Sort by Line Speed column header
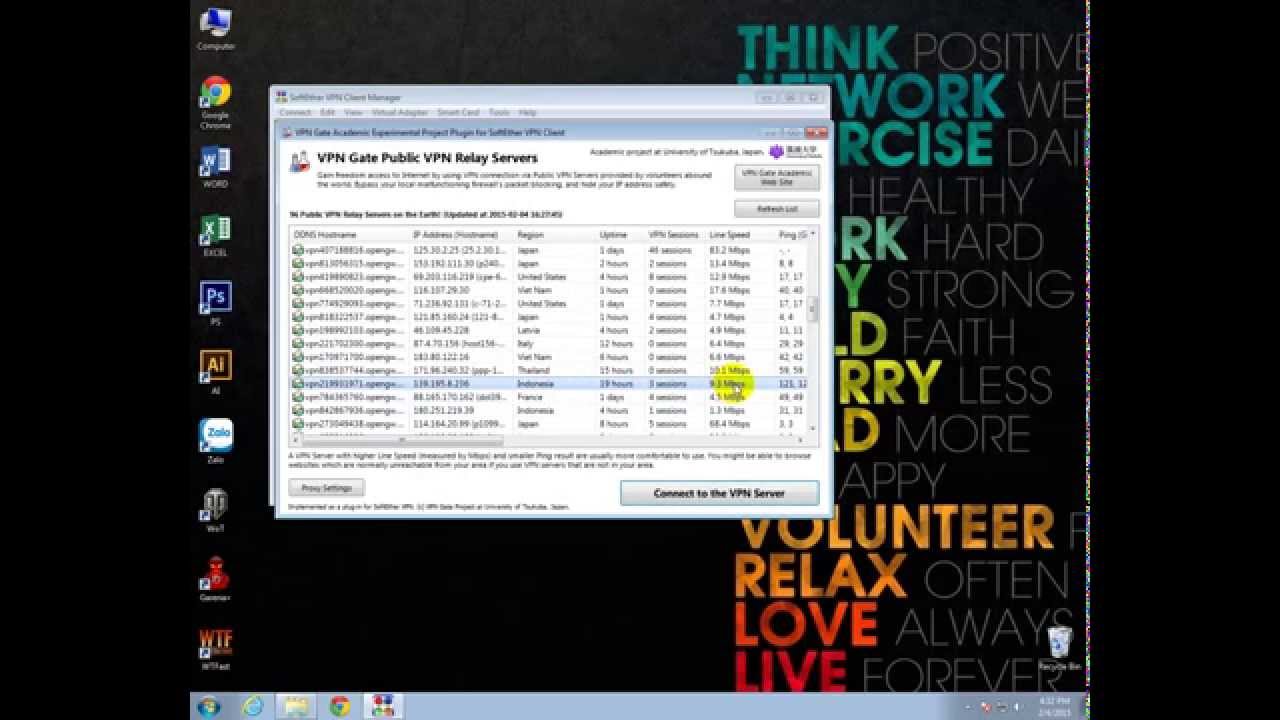 click(741, 235)
